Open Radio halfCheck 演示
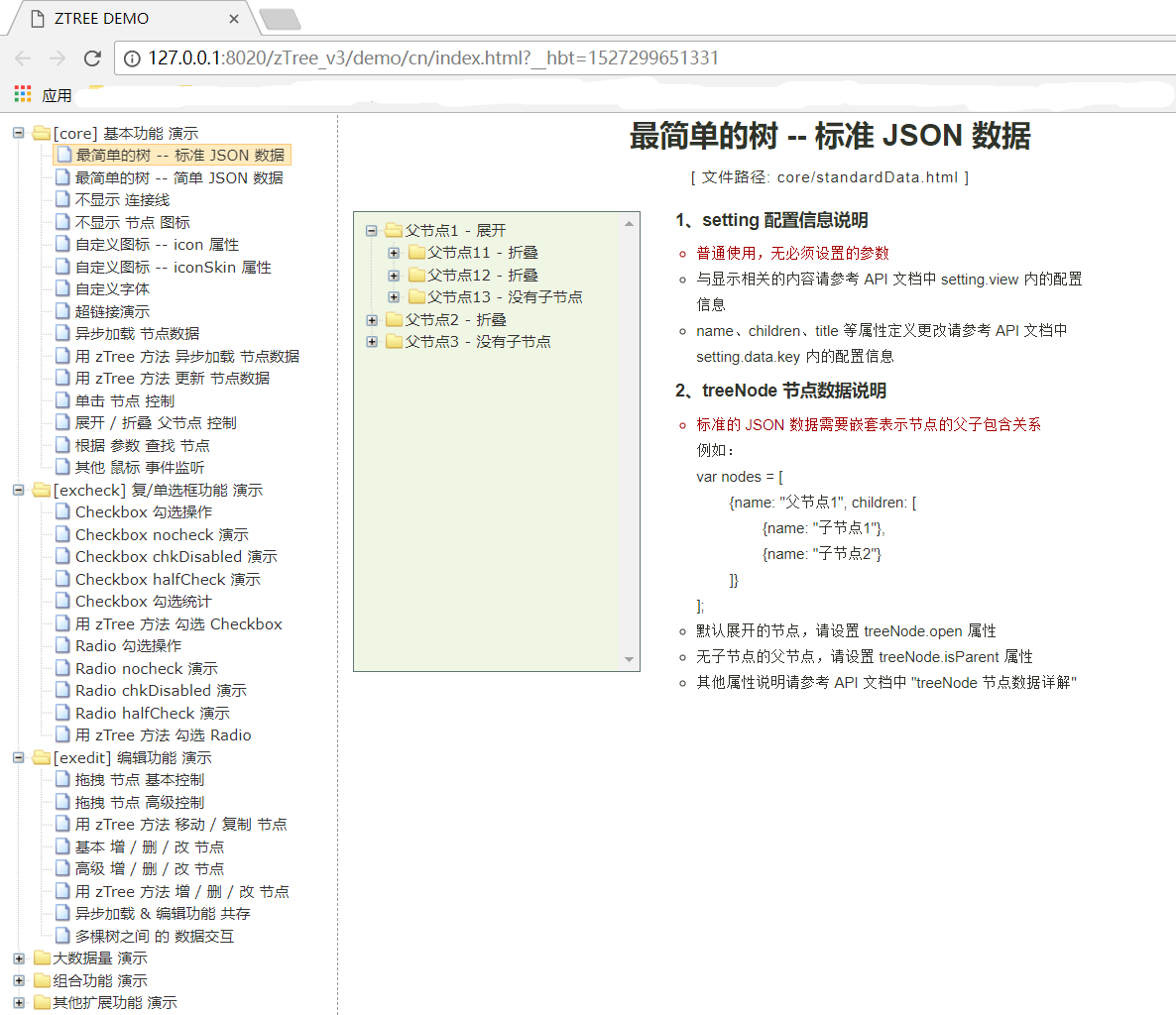Viewport: 1176px width, 1015px height. [153, 713]
